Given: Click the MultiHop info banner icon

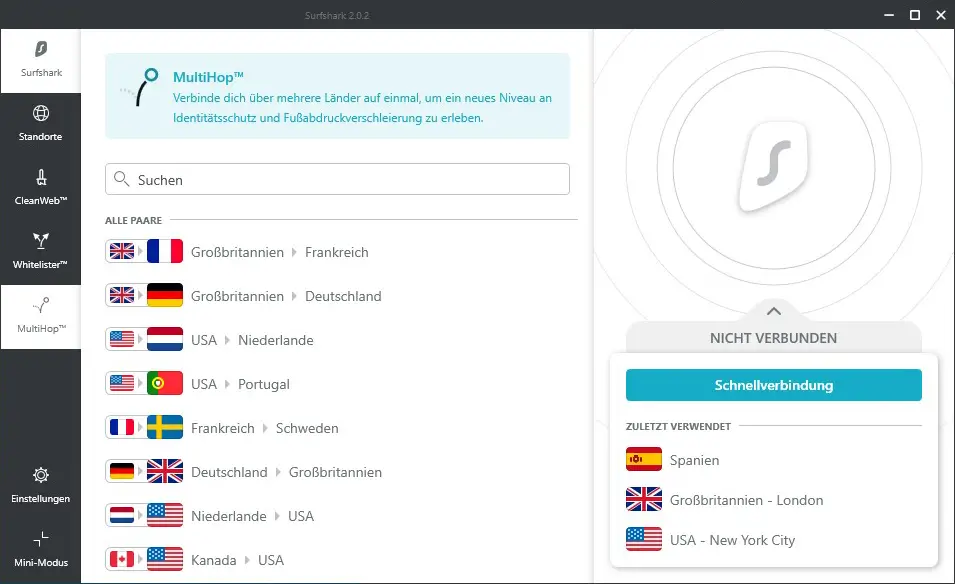Looking at the screenshot, I should pos(141,88).
